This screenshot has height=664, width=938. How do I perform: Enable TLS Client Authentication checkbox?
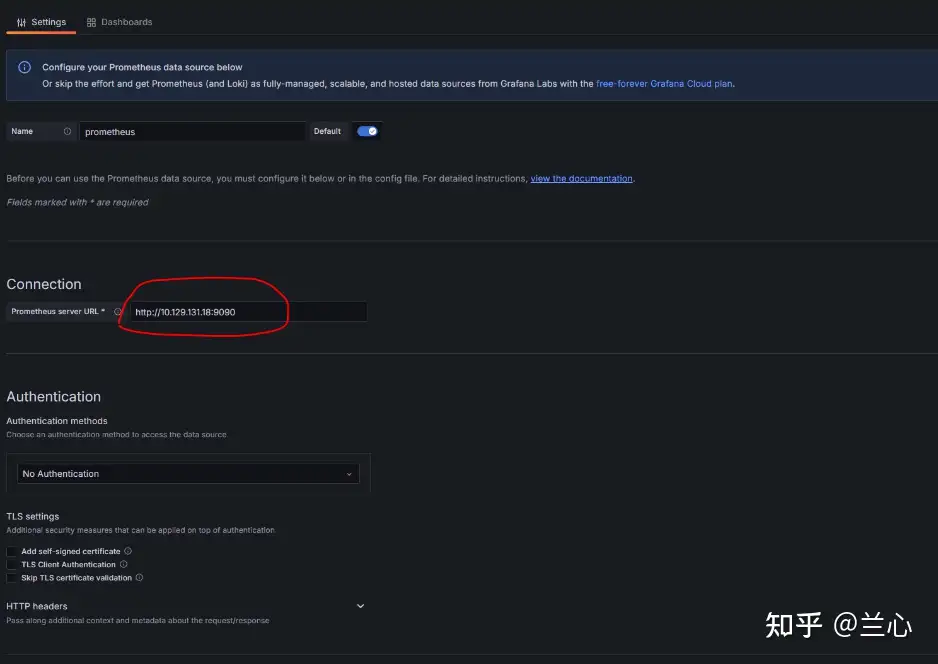[x=11, y=565]
